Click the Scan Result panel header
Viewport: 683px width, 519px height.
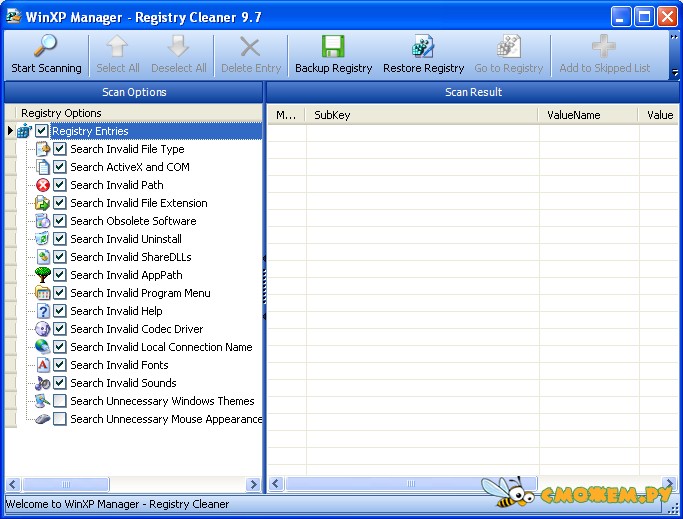[473, 92]
